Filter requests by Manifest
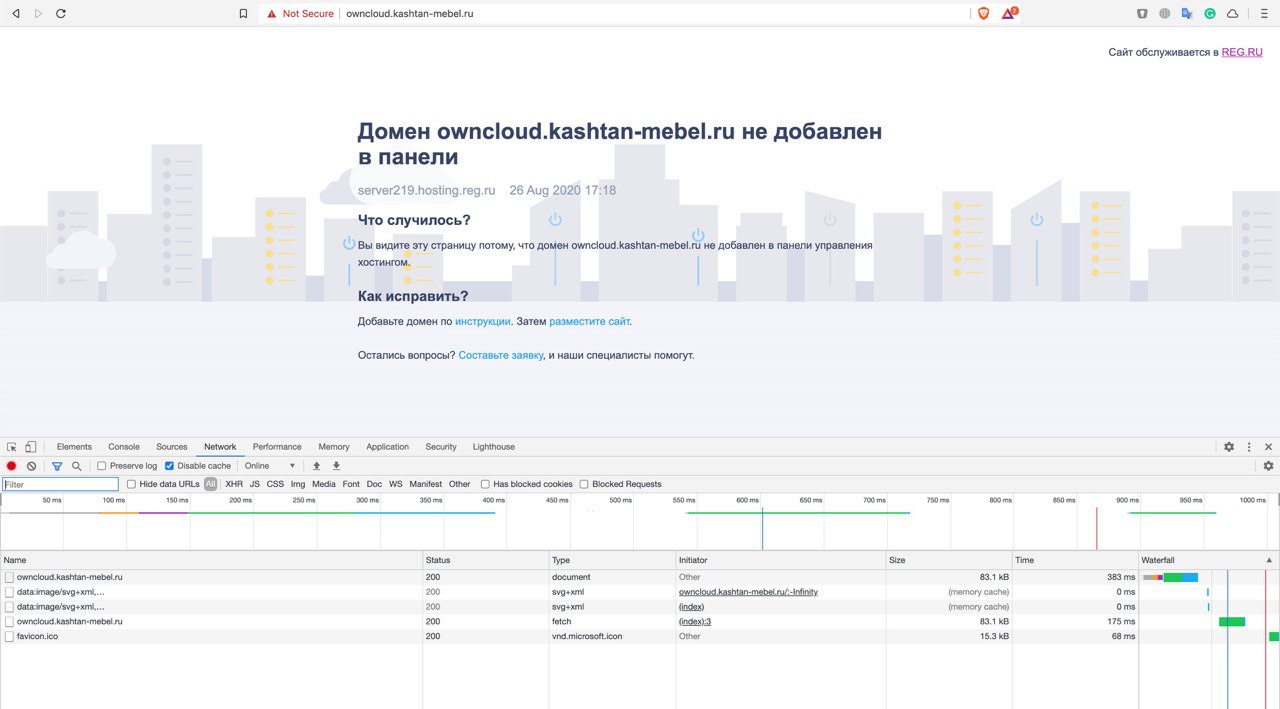The image size is (1280, 709). point(426,484)
